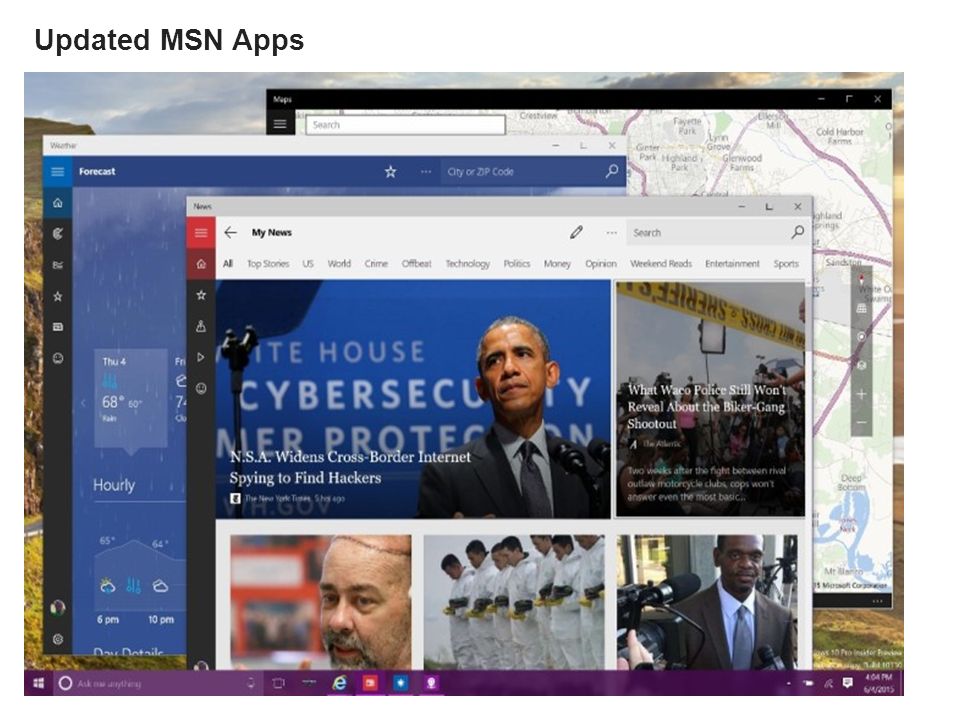The image size is (960, 720).
Task: Open the Maps app hamburger menu
Action: click(280, 124)
